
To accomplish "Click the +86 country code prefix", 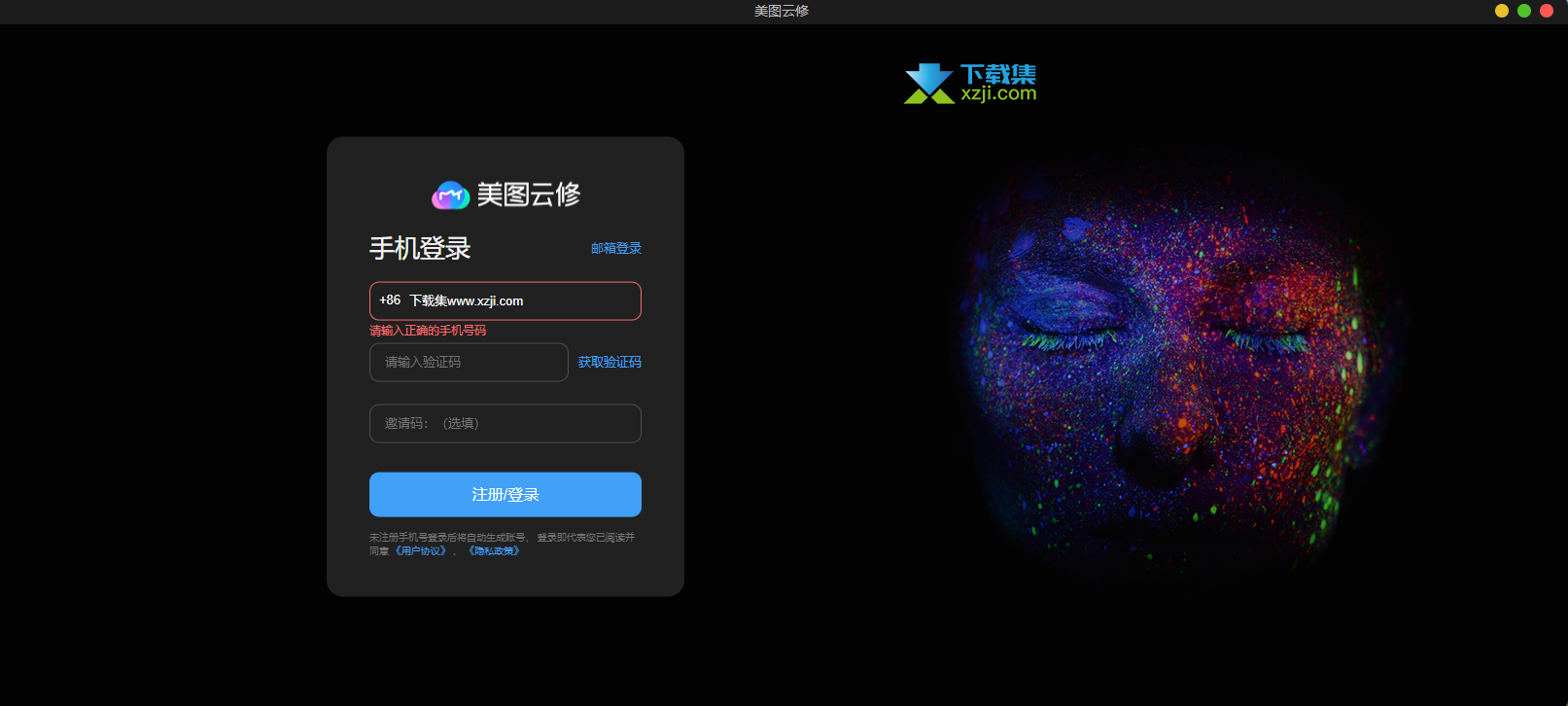I will 390,300.
